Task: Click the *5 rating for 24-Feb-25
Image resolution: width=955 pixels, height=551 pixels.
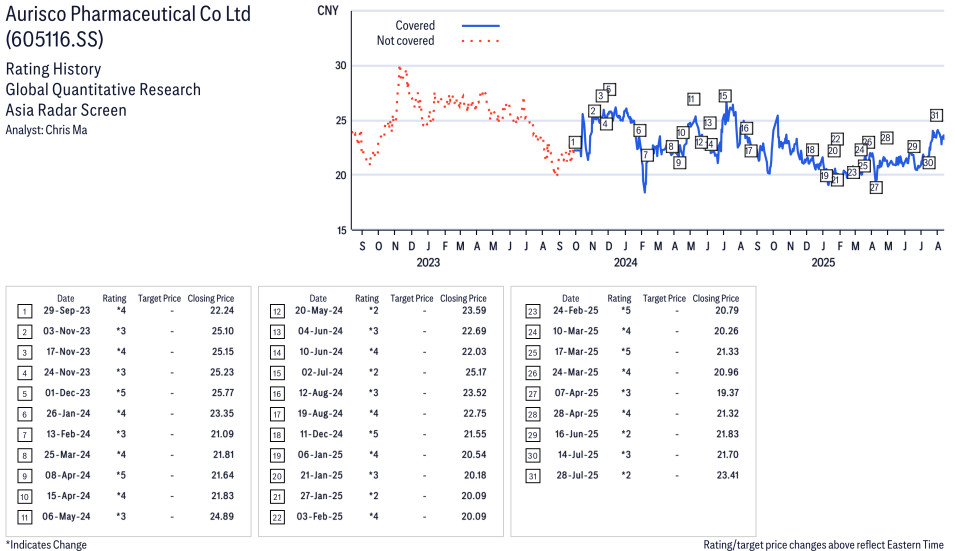Action: [626, 311]
